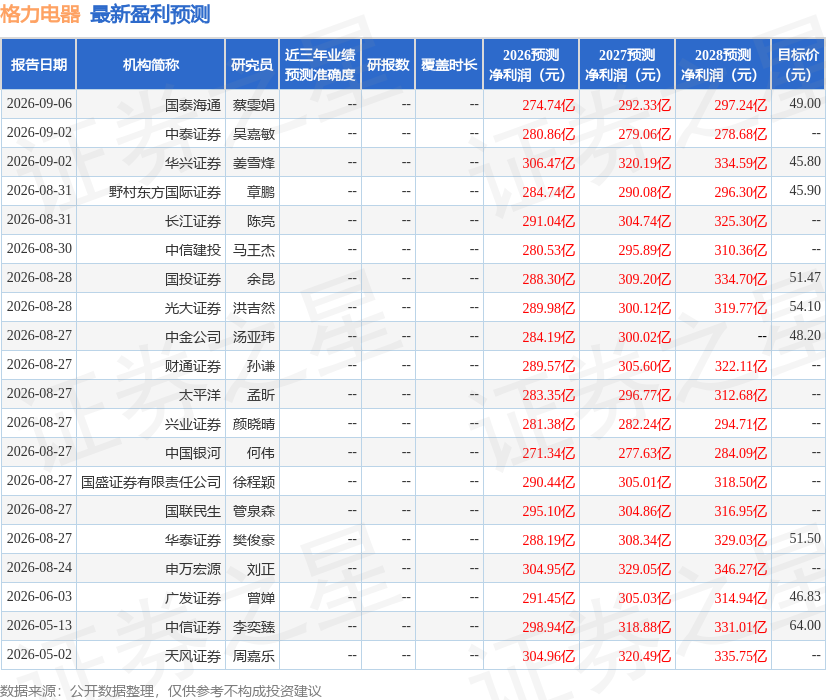Image resolution: width=826 pixels, height=700 pixels.
Task: Click the 近三年业绩预测准确度 header
Action: tap(320, 64)
